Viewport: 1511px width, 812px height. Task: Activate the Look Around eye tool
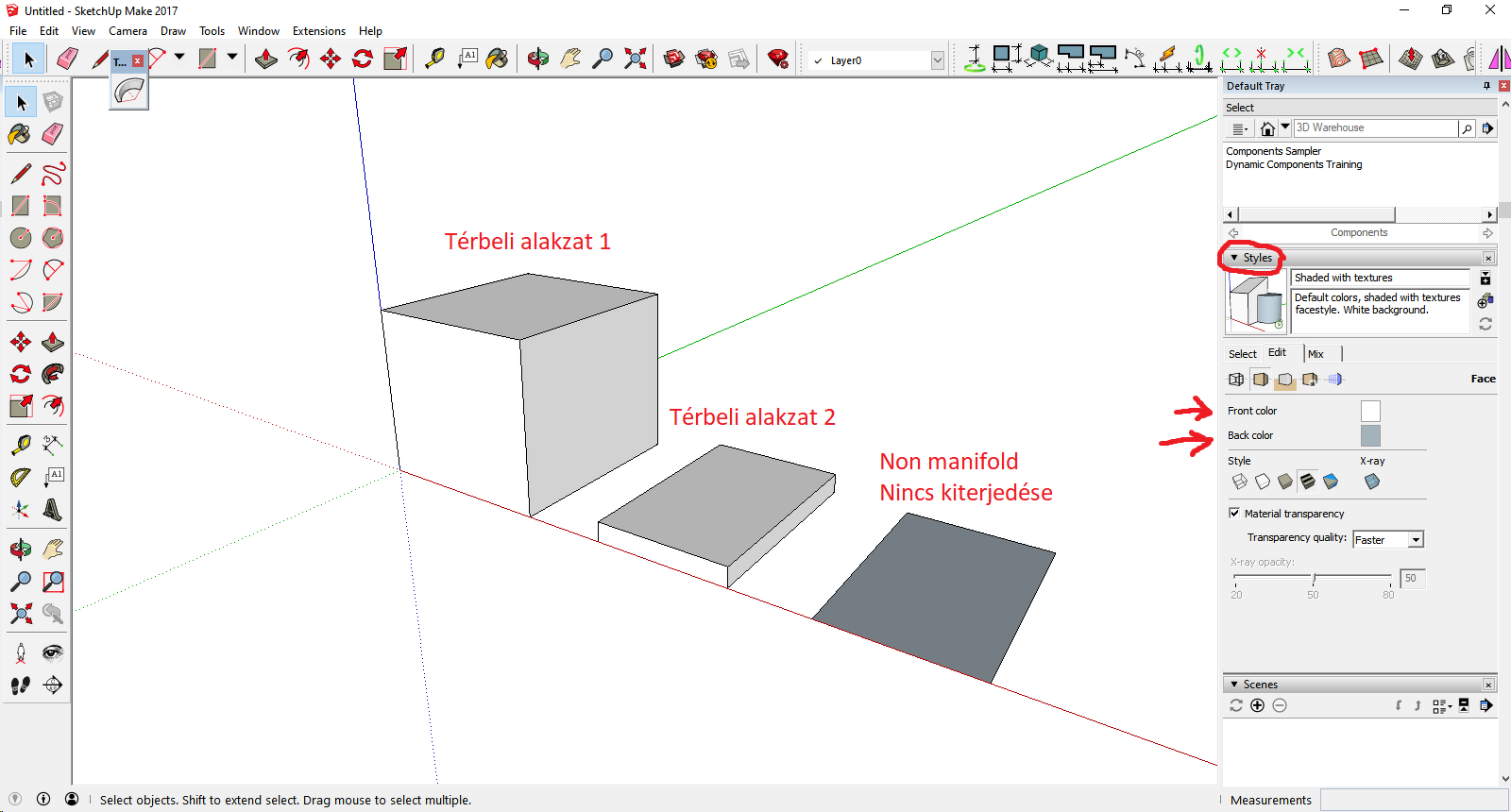point(53,653)
